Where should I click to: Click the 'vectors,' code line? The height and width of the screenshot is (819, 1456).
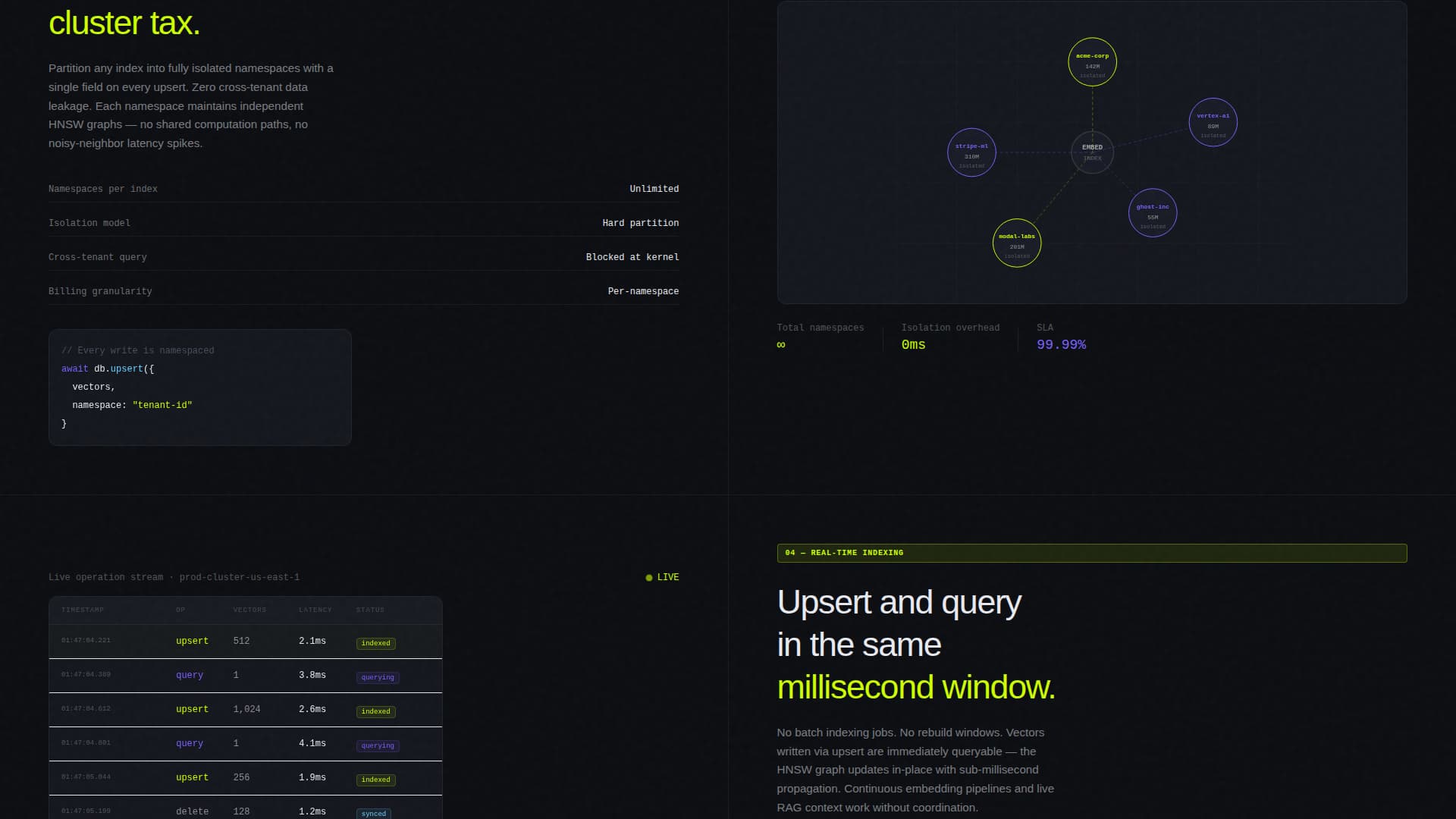click(x=93, y=387)
